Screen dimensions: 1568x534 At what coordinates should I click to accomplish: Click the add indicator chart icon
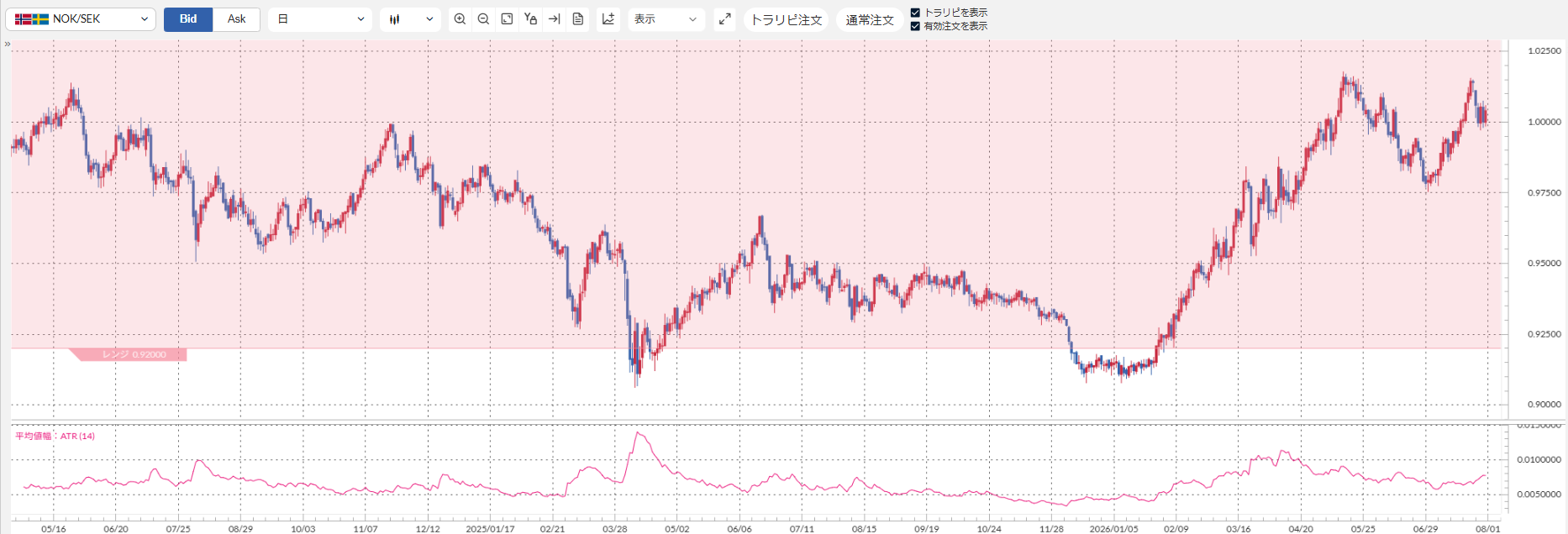pos(608,19)
